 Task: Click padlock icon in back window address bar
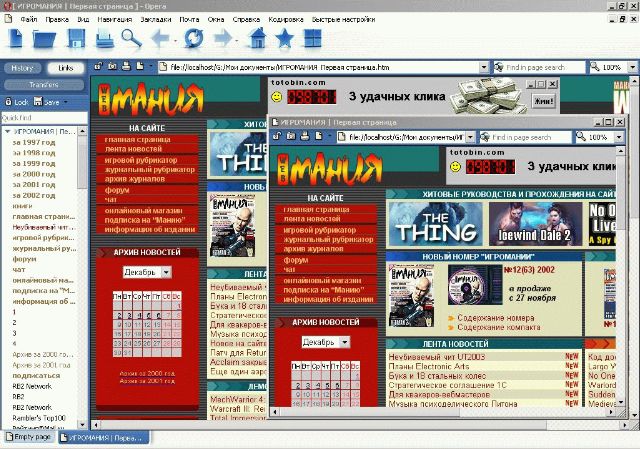(x=98, y=66)
